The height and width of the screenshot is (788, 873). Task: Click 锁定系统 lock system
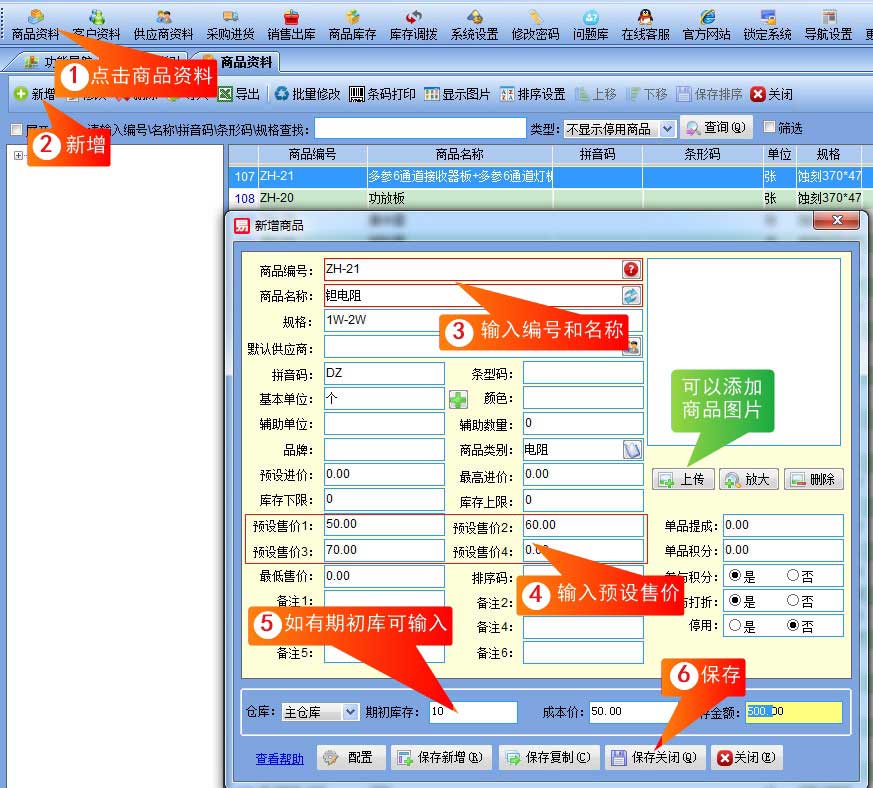coord(767,26)
